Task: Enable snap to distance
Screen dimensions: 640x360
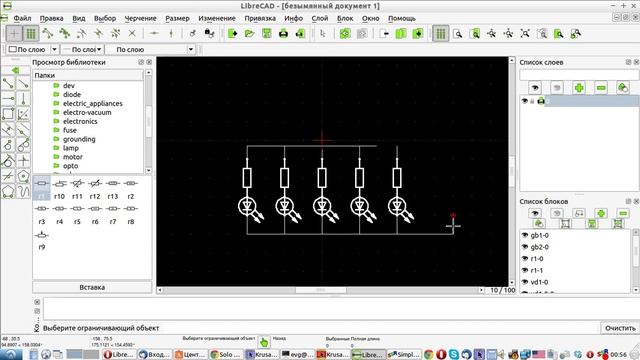Action: click(116, 33)
